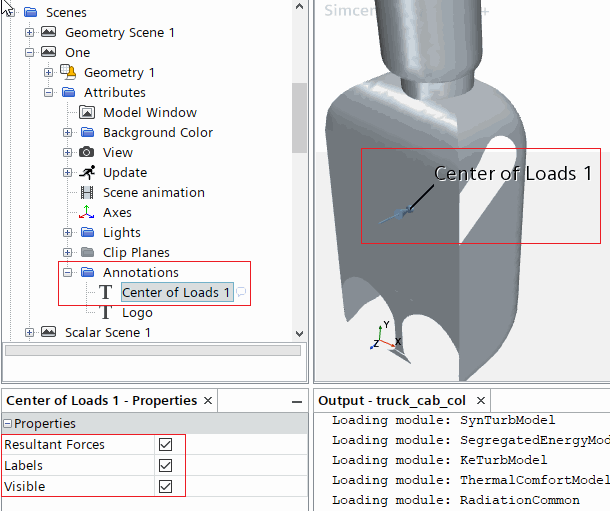Viewport: 610px width, 511px height.
Task: Click the Geometry Scene 1 image icon
Action: tap(49, 32)
